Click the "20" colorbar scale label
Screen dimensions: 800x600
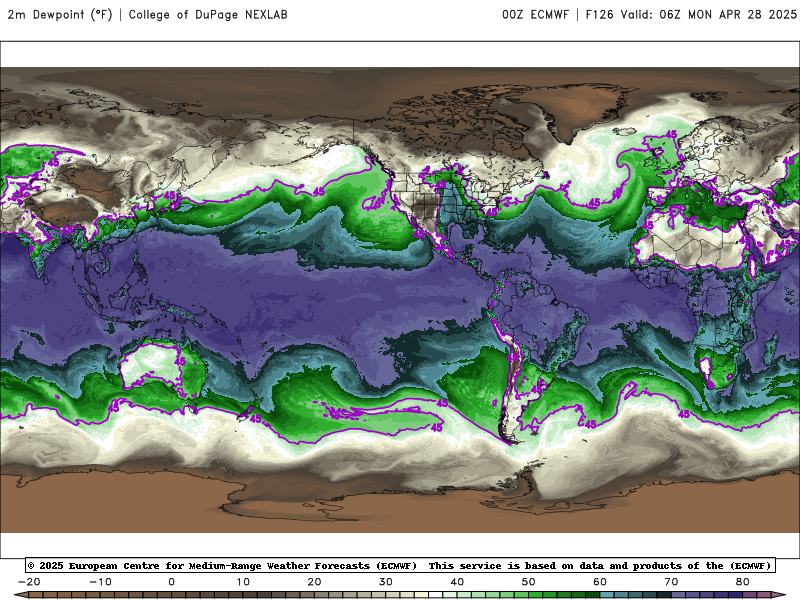(314, 582)
